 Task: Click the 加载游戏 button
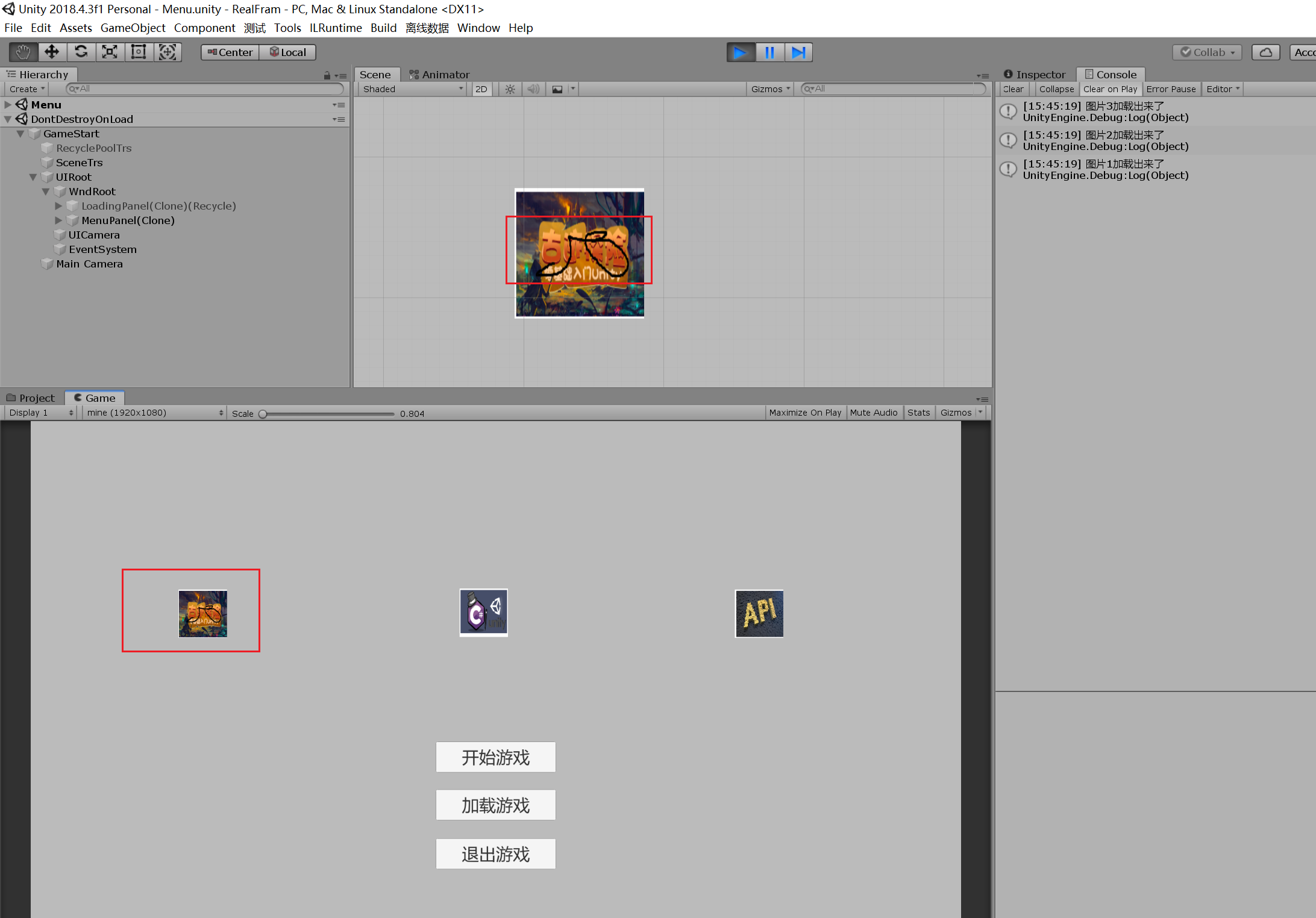495,805
